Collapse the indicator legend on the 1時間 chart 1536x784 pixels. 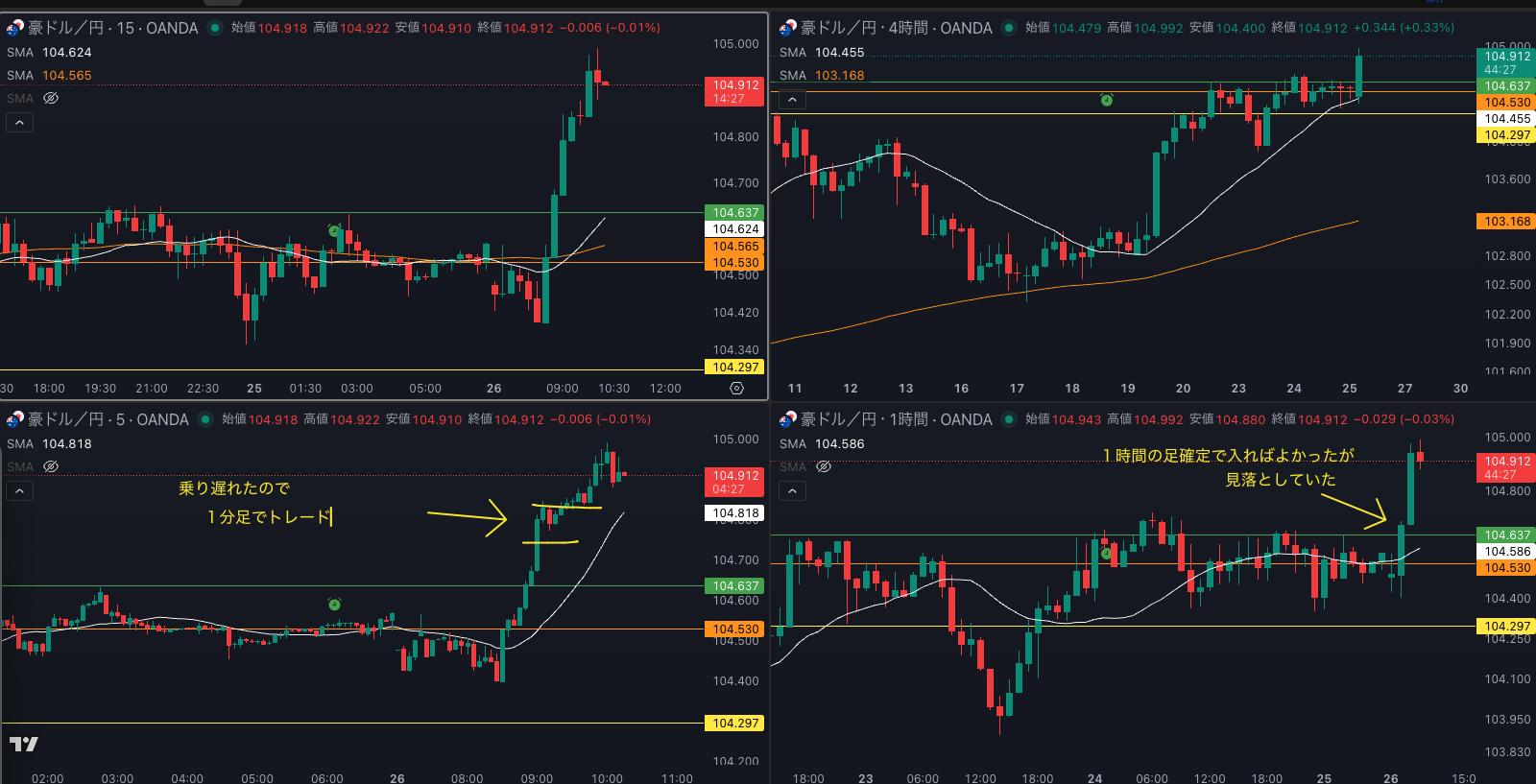click(792, 490)
